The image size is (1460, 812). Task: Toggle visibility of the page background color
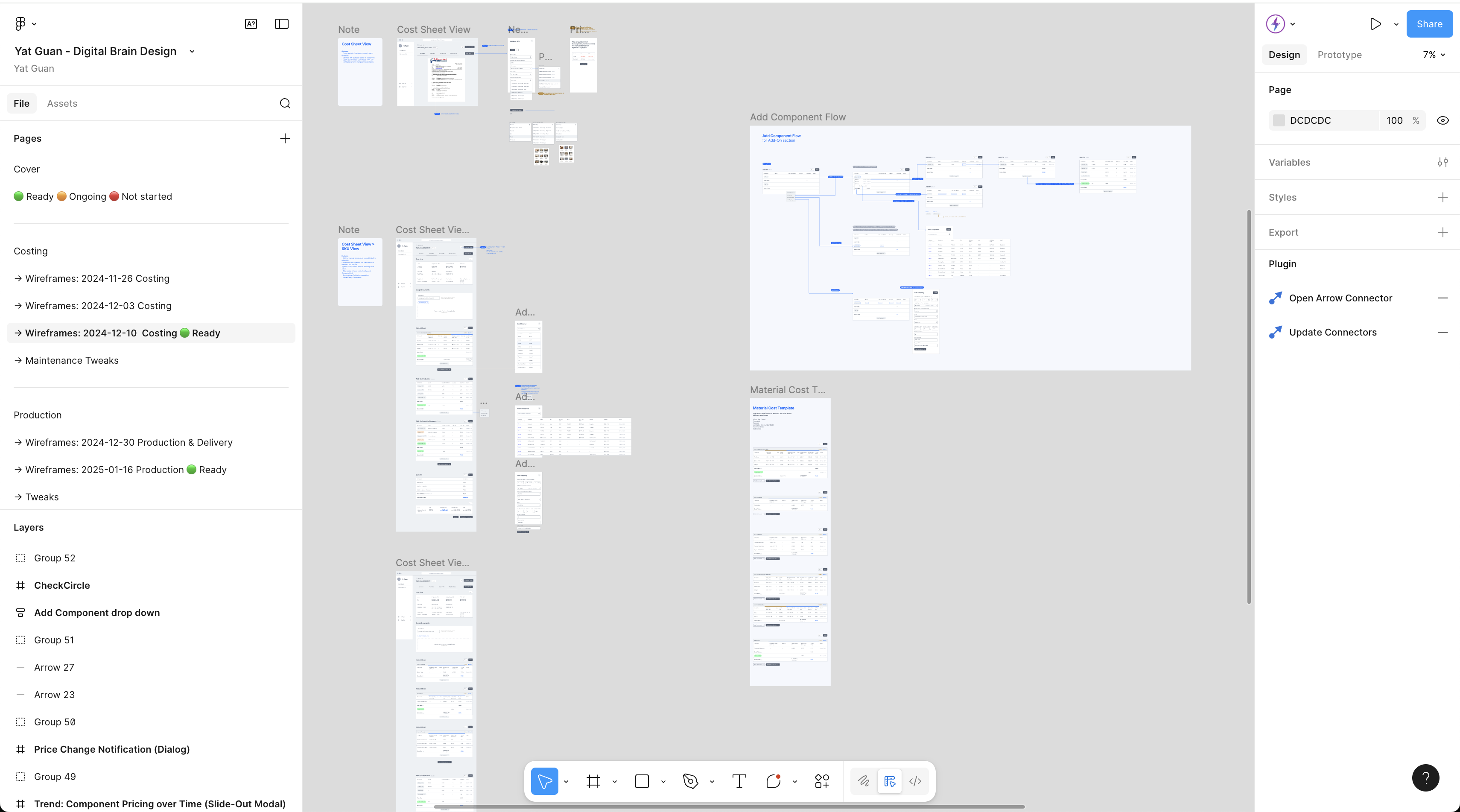tap(1443, 120)
